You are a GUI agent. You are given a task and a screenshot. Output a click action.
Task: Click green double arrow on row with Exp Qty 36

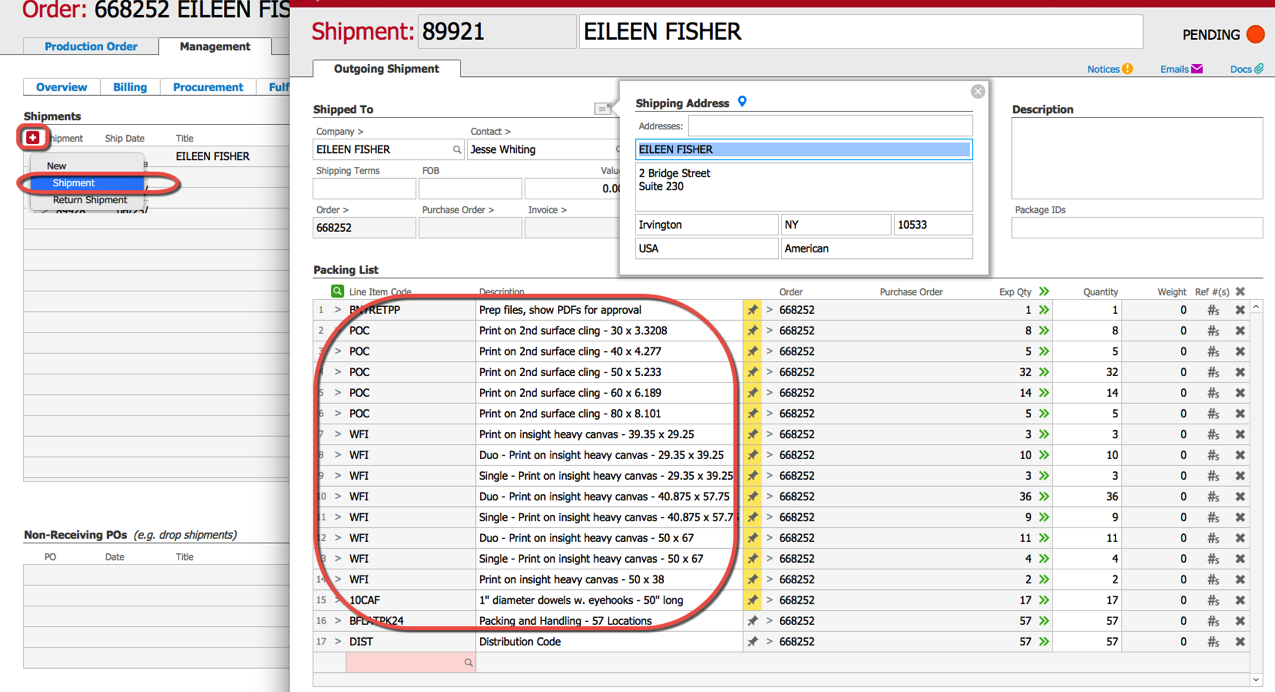coord(1044,496)
